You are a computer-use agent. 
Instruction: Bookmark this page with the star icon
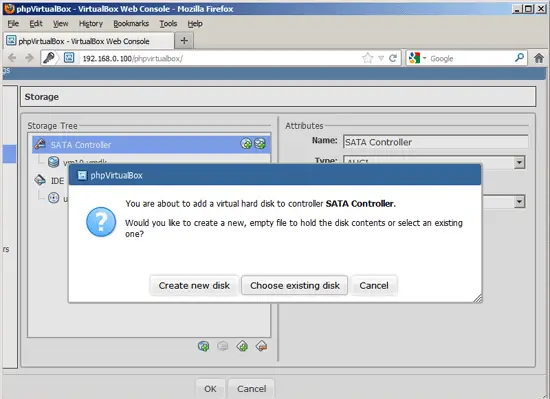point(367,58)
